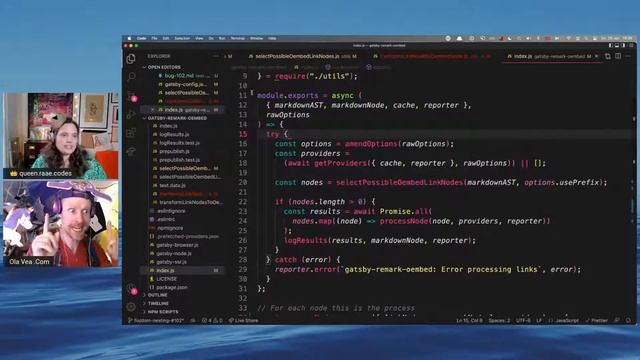Open the Manage gear in activity bar

131,307
